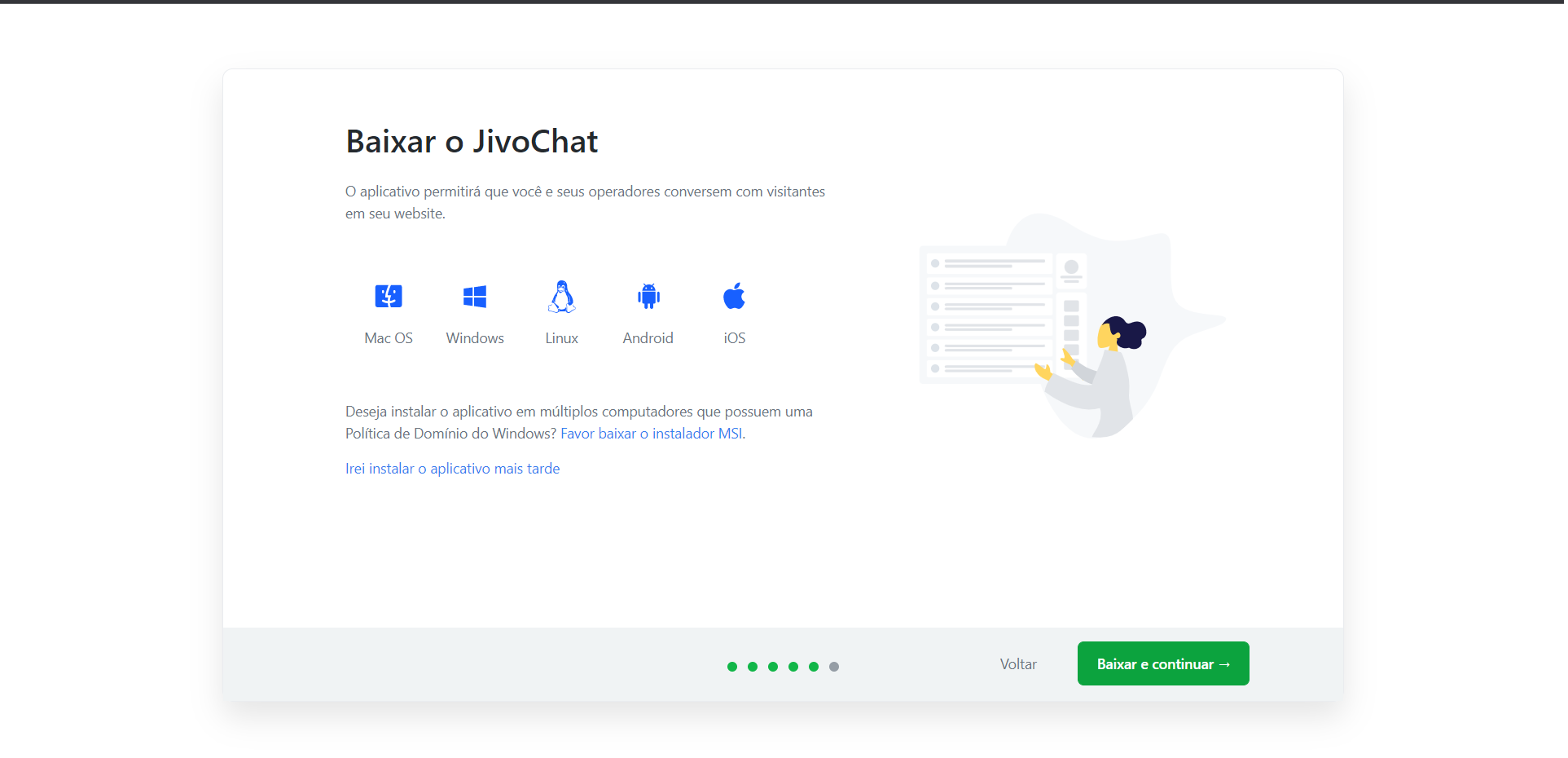Screen dimensions: 1568x758
Task: Pick the Linux penguin icon
Action: coord(562,297)
